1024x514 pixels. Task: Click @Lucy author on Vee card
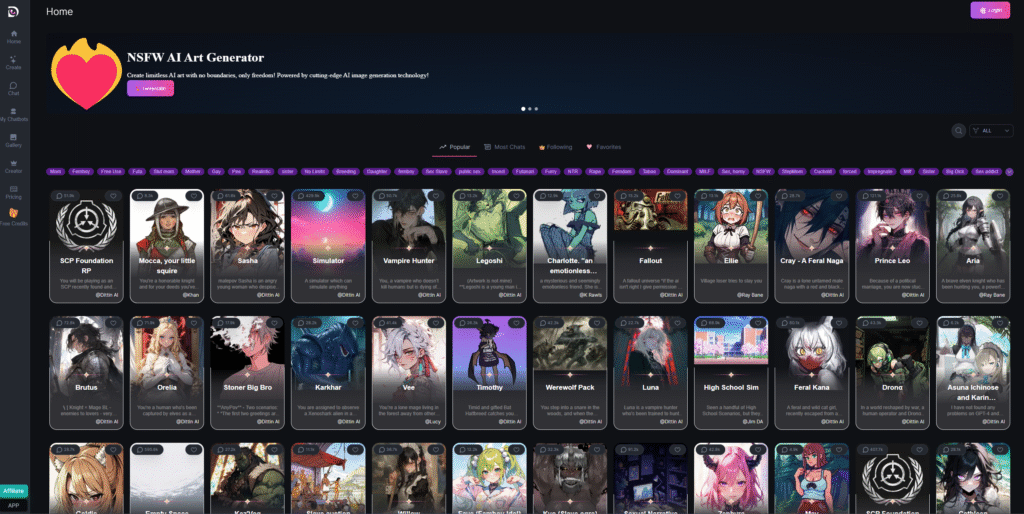[432, 422]
